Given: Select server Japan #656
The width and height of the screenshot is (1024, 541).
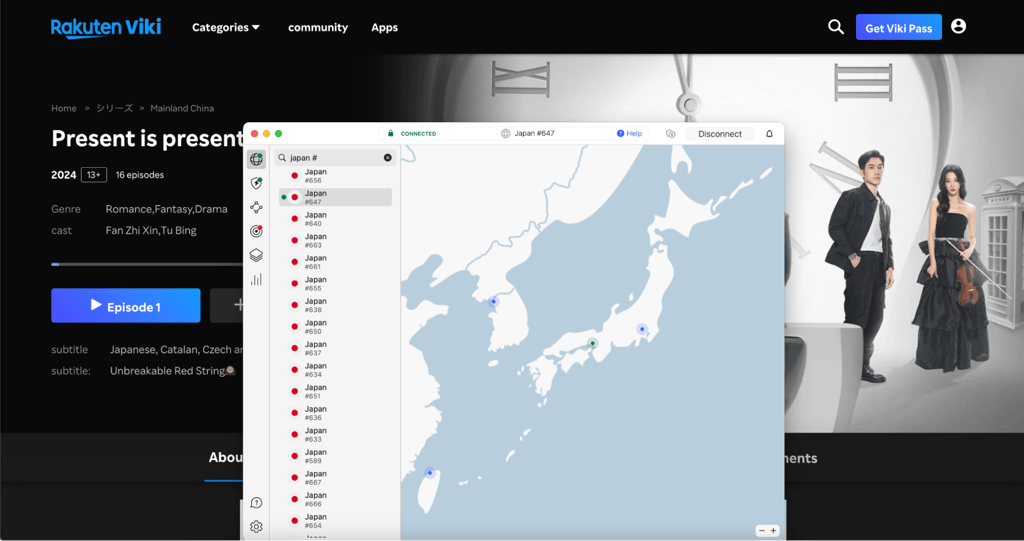Looking at the screenshot, I should point(335,176).
